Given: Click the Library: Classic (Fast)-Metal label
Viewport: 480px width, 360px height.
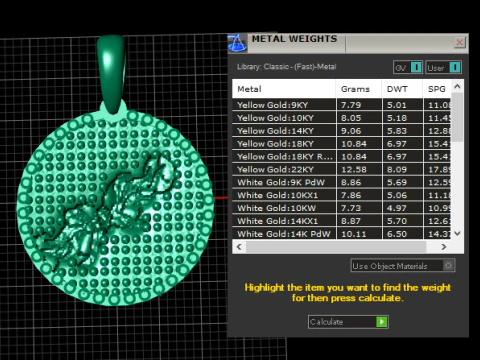Looking at the screenshot, I should click(x=287, y=67).
